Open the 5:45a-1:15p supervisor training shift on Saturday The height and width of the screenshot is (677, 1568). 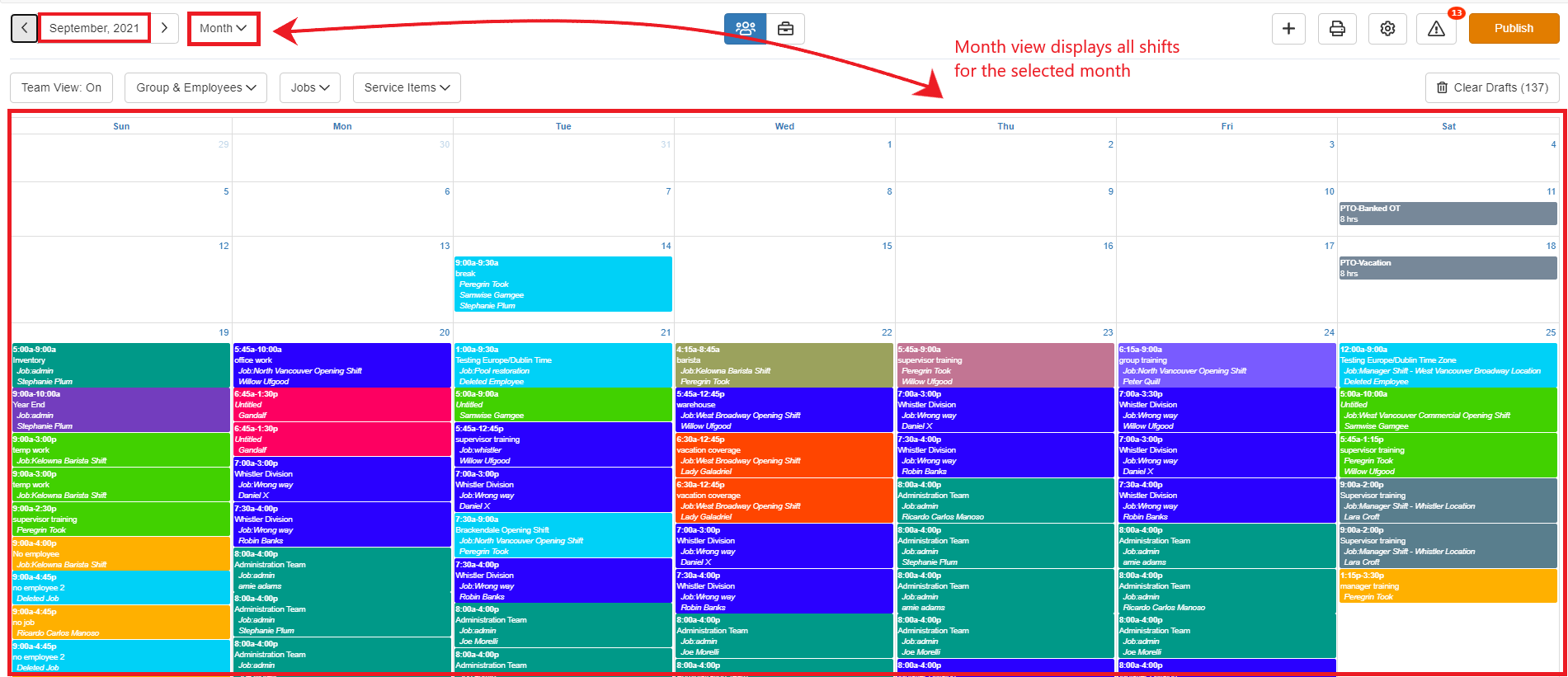pos(1448,455)
